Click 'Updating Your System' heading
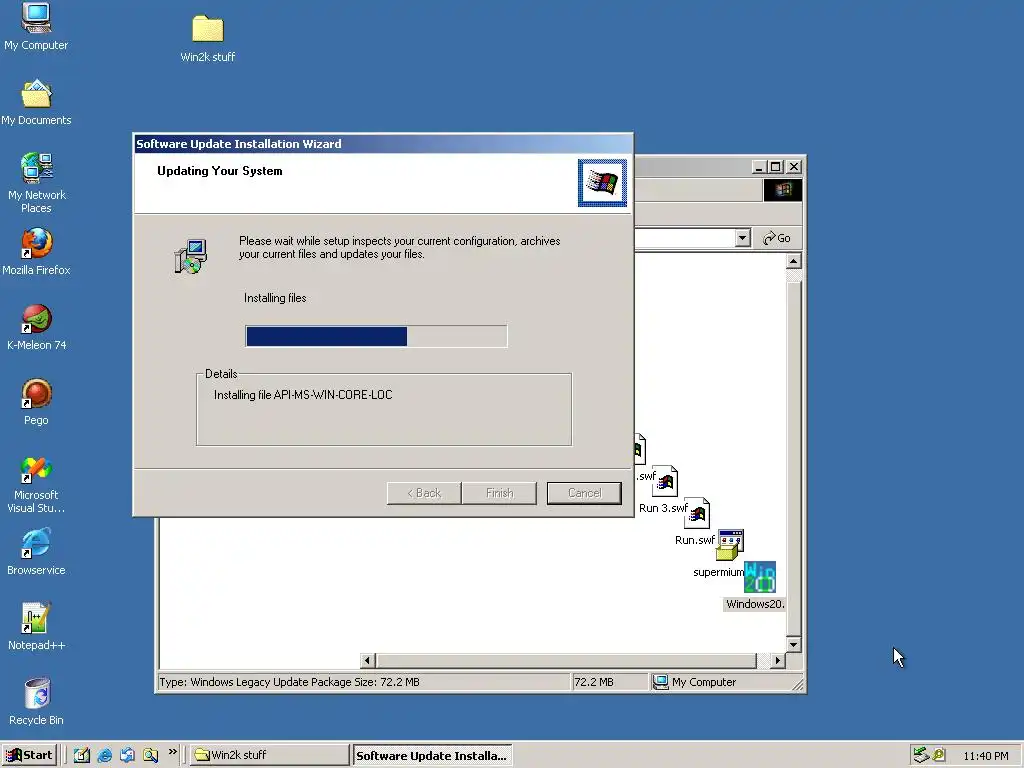 pyautogui.click(x=219, y=171)
